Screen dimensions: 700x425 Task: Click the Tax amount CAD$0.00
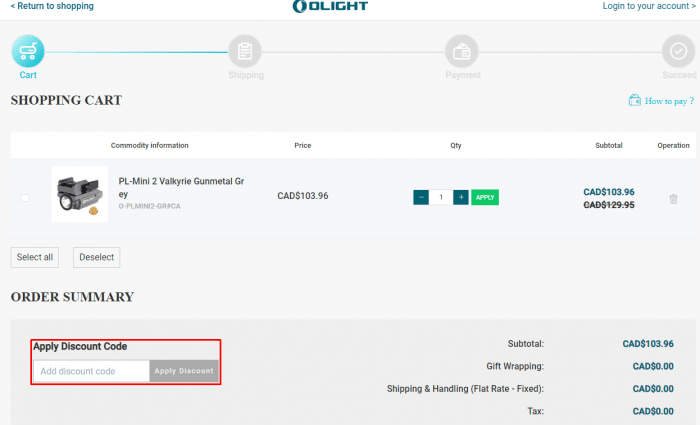[x=653, y=411]
